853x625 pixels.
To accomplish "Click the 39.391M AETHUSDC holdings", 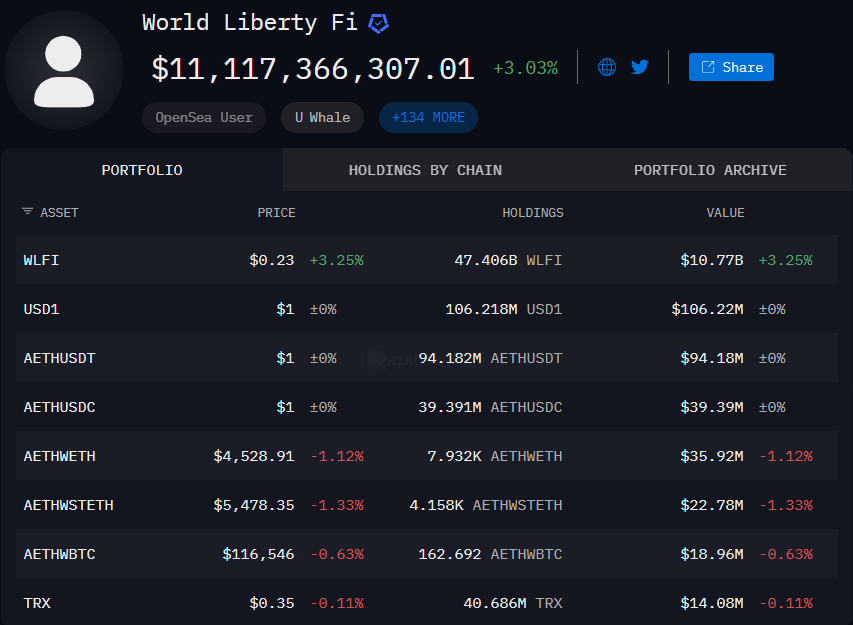I will (490, 407).
